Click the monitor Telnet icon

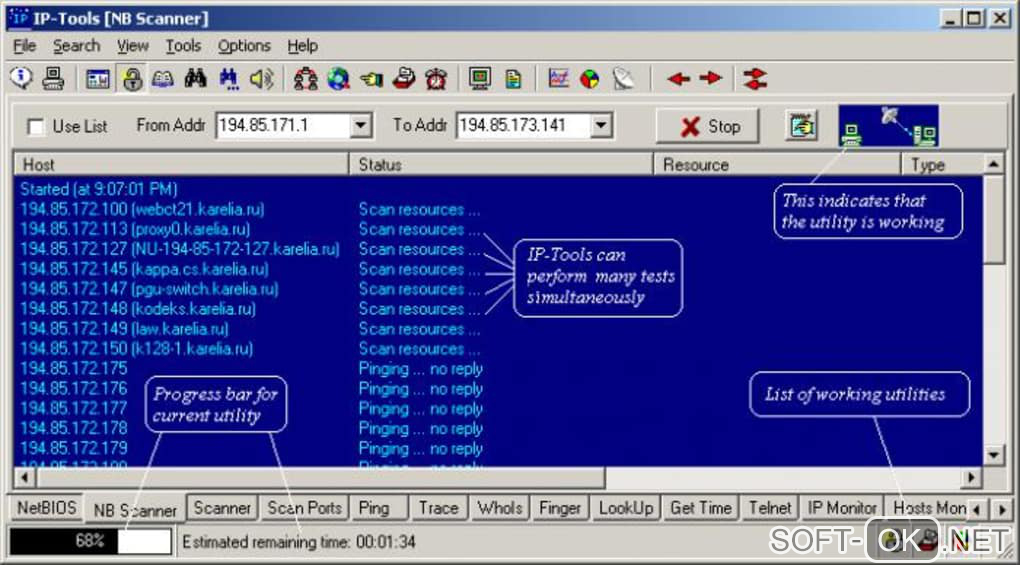(x=480, y=79)
